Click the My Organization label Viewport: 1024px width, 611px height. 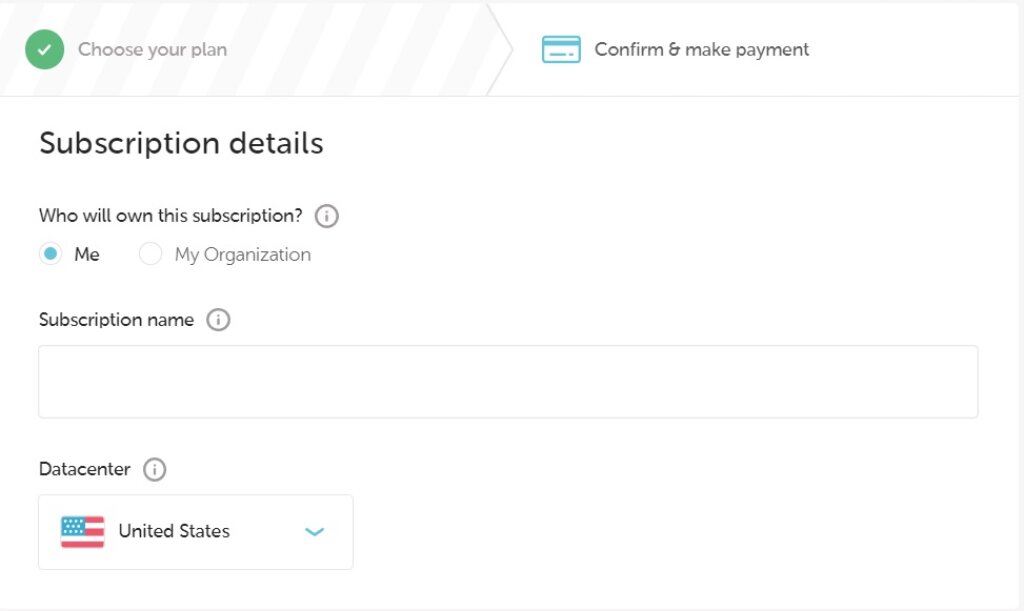242,255
